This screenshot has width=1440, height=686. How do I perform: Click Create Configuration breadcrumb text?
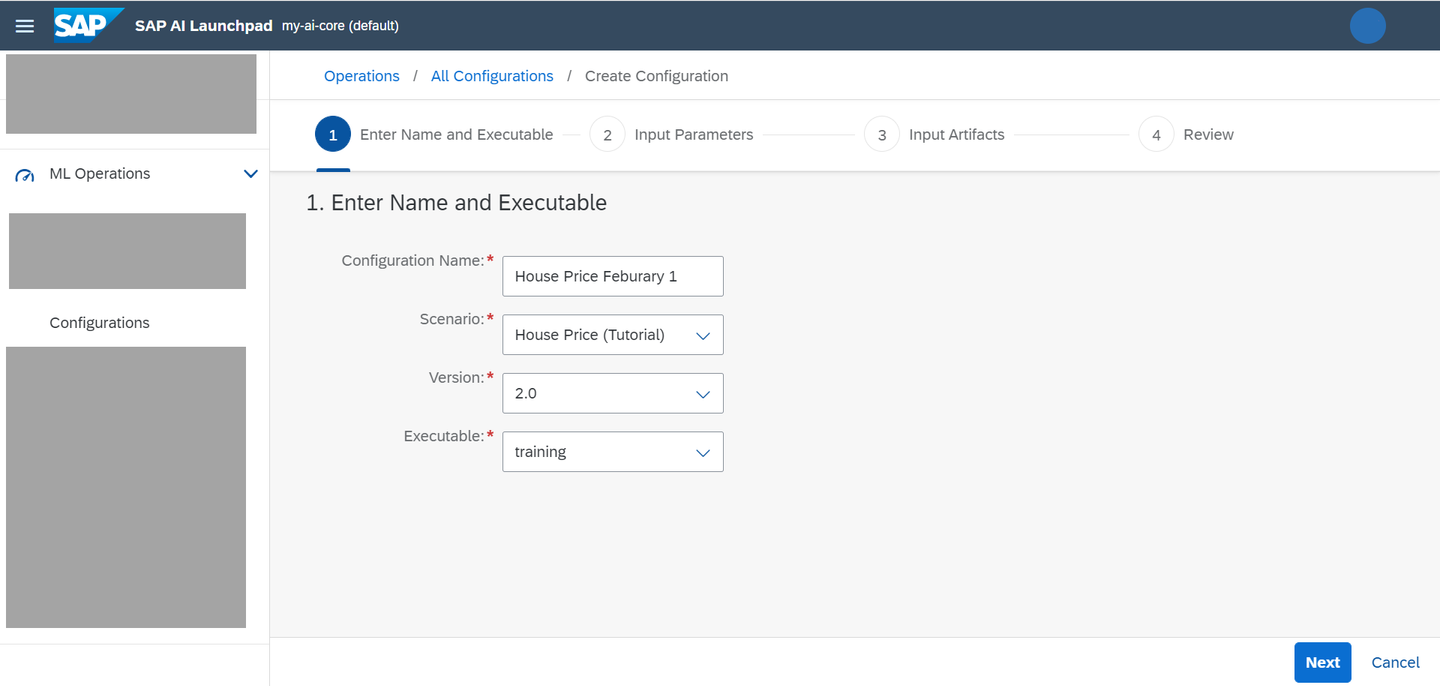pyautogui.click(x=656, y=76)
